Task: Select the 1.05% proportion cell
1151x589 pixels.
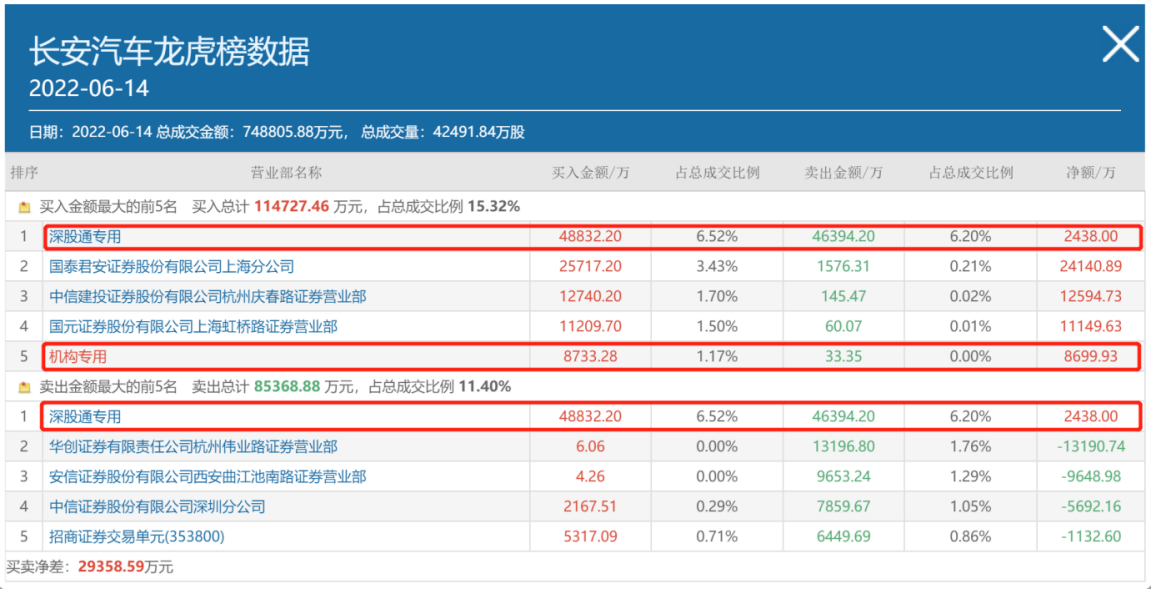Action: tap(971, 507)
